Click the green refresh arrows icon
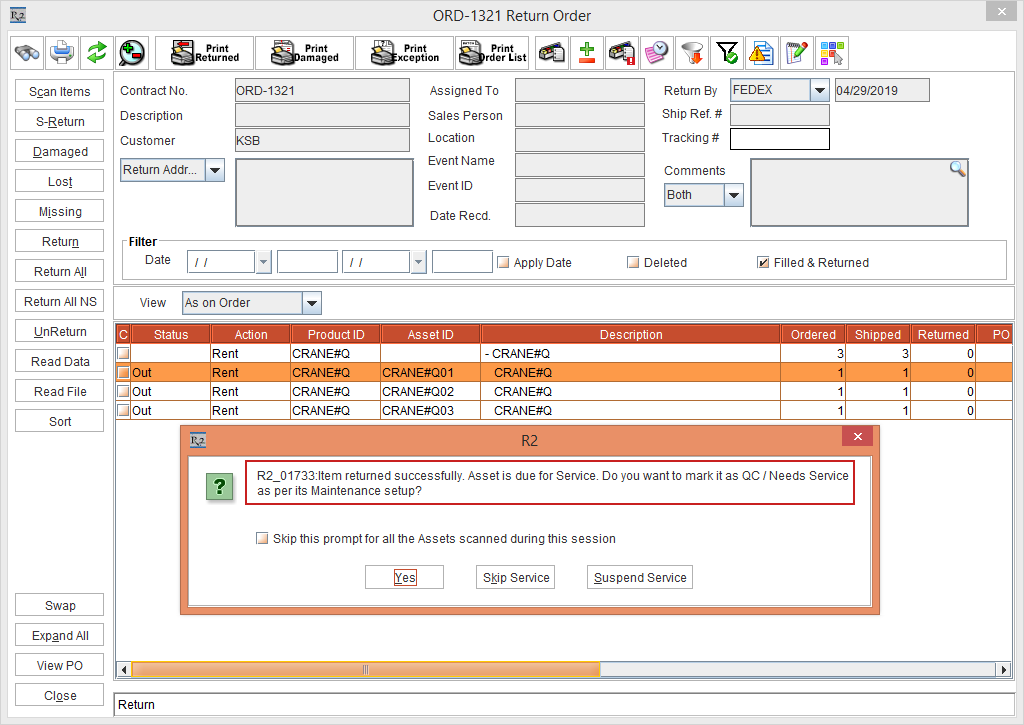The width and height of the screenshot is (1024, 725). pos(96,52)
